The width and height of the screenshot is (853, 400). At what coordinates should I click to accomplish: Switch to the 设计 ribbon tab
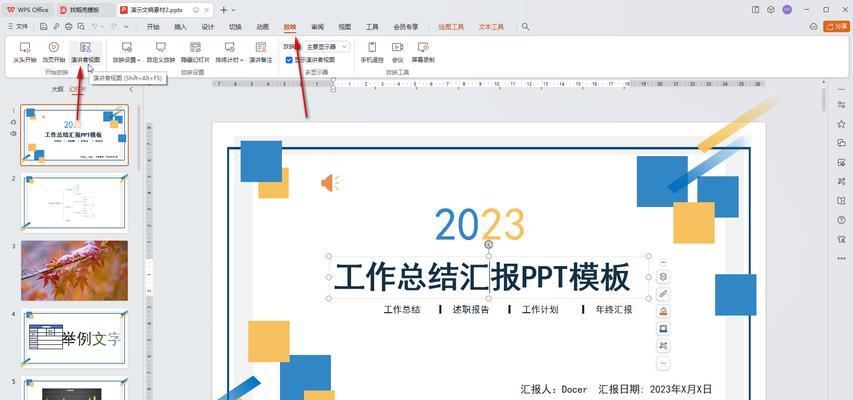tap(207, 27)
